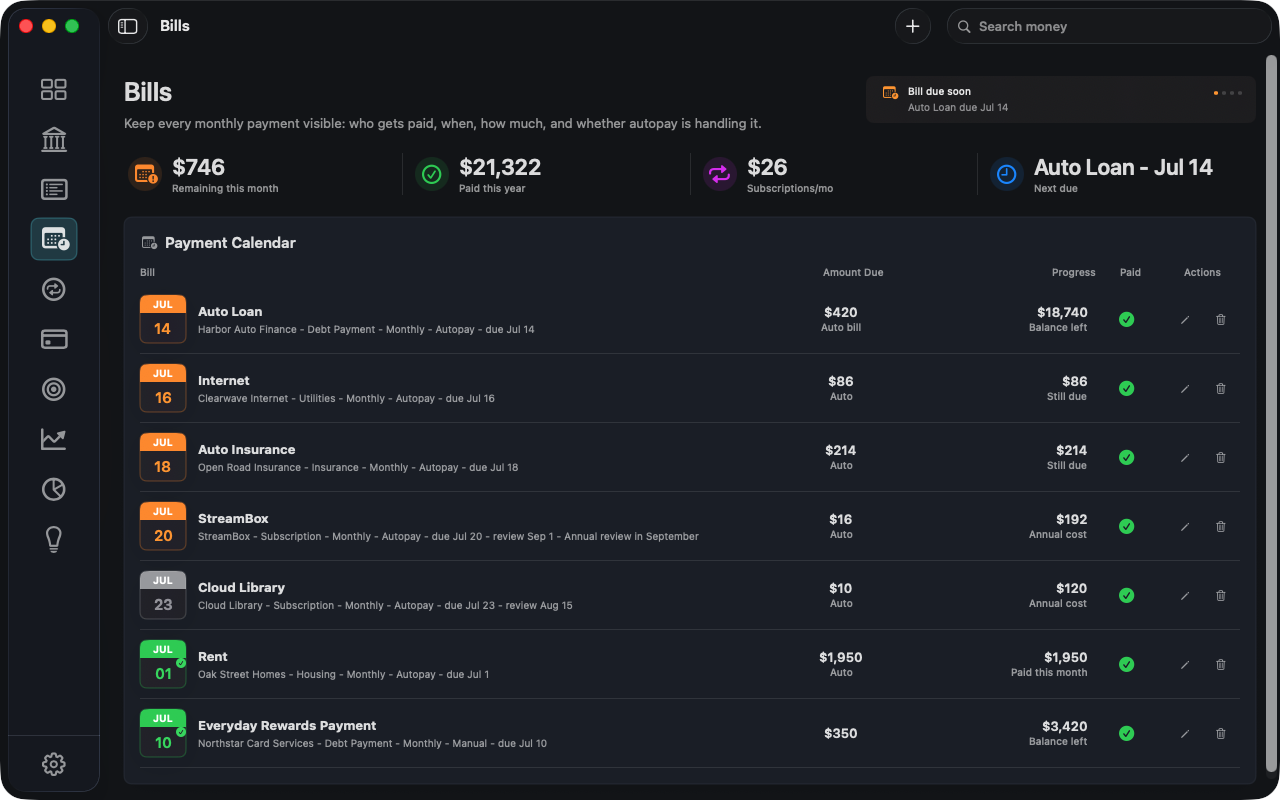The width and height of the screenshot is (1280, 800).
Task: Click the $3,420 Balance left value
Action: (x=1065, y=727)
